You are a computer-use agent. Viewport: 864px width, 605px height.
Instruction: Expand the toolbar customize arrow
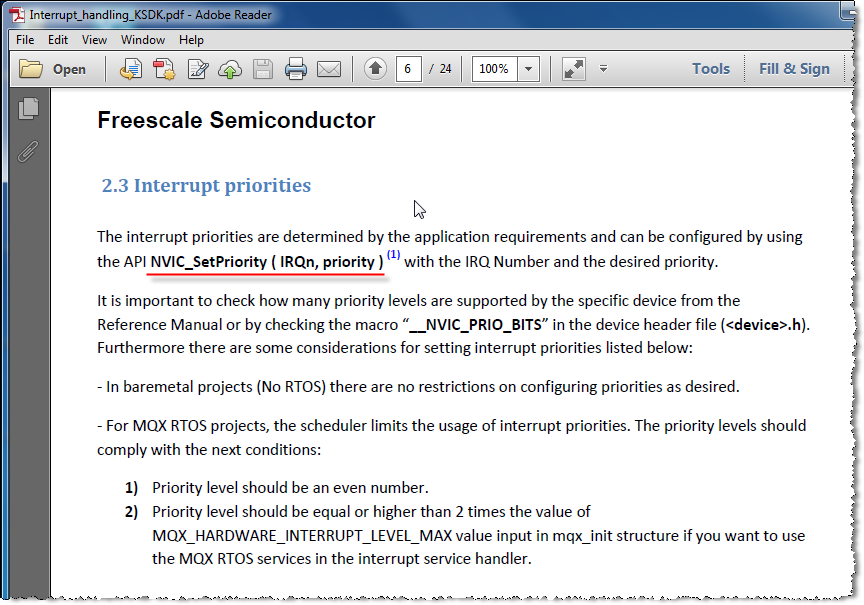(603, 69)
